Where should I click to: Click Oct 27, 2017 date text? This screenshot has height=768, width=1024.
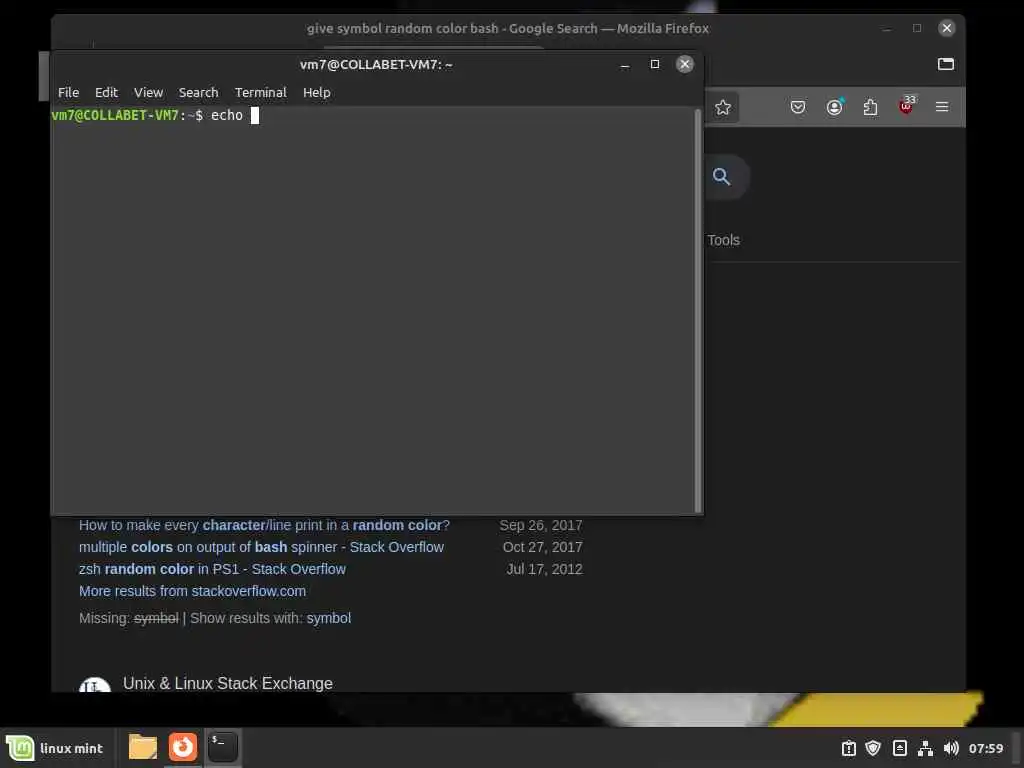coord(542,547)
